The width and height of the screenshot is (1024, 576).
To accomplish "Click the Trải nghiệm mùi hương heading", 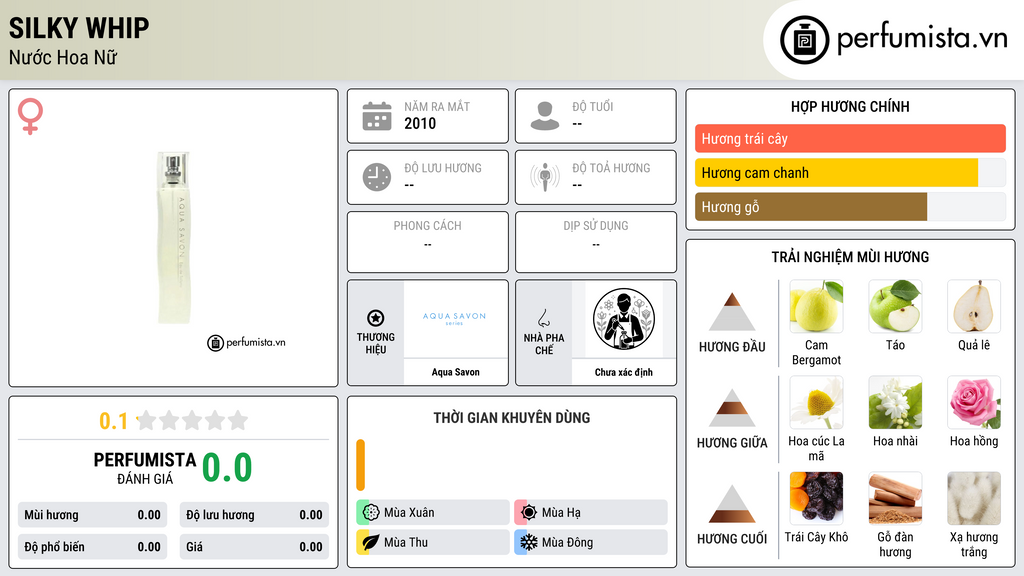I will point(850,257).
